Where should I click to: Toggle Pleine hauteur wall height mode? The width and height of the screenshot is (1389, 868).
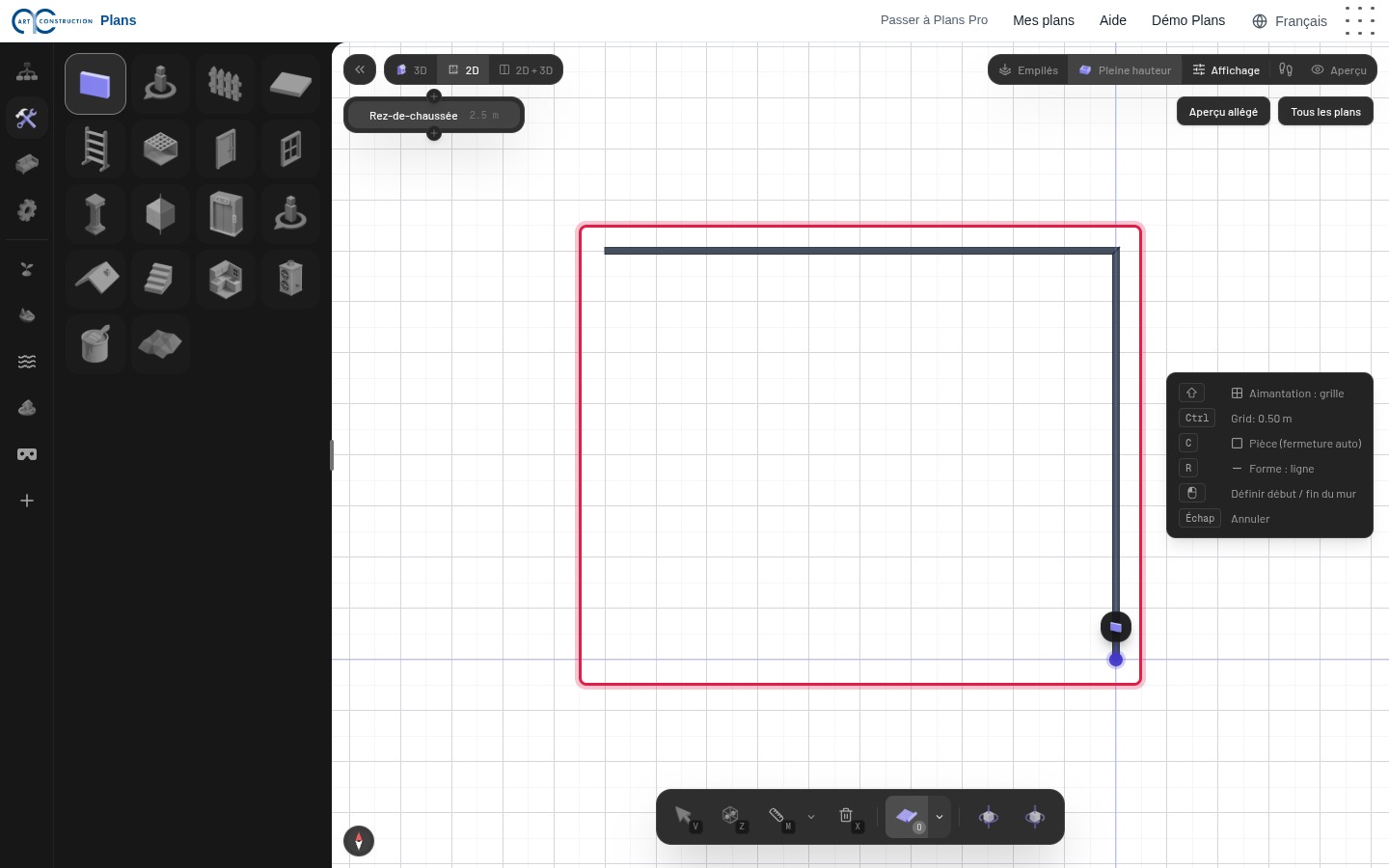pyautogui.click(x=1125, y=70)
